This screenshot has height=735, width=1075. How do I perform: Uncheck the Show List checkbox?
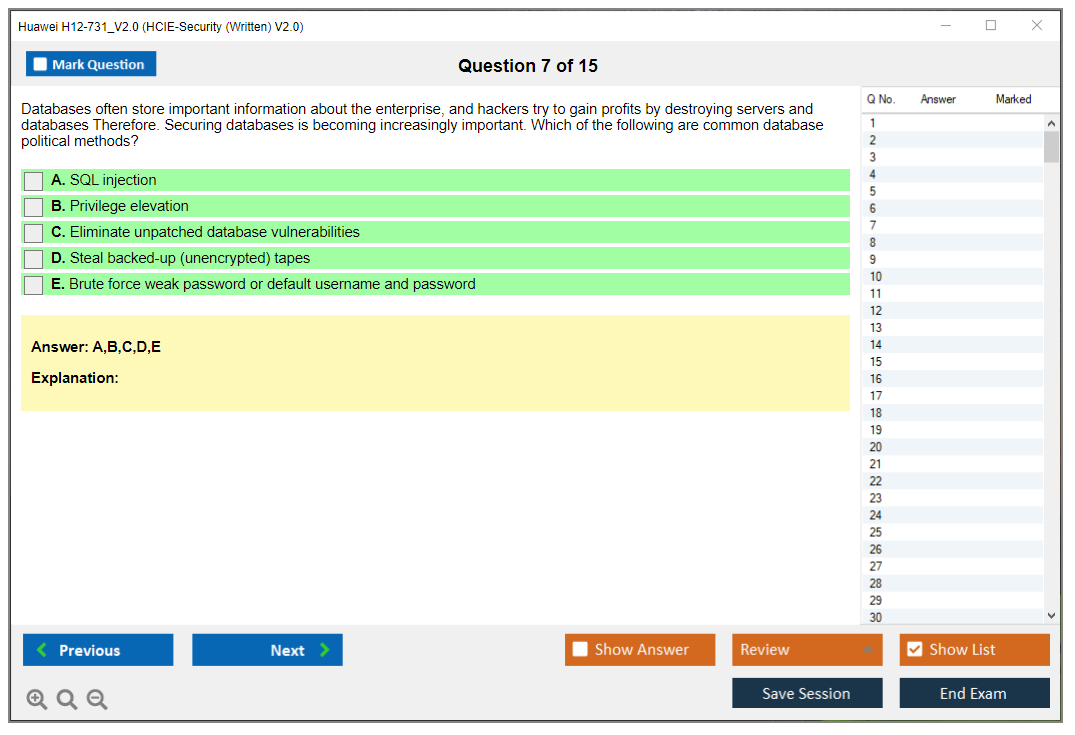pos(914,650)
